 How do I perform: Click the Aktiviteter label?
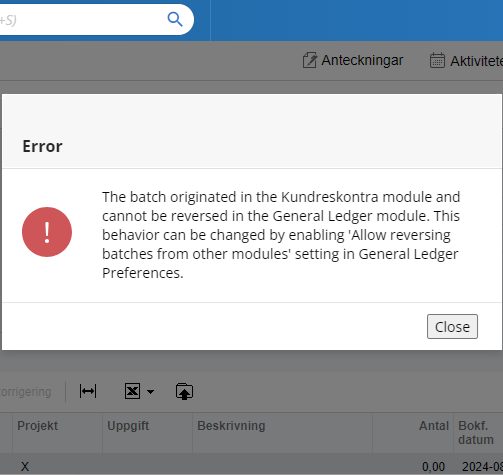coord(476,61)
